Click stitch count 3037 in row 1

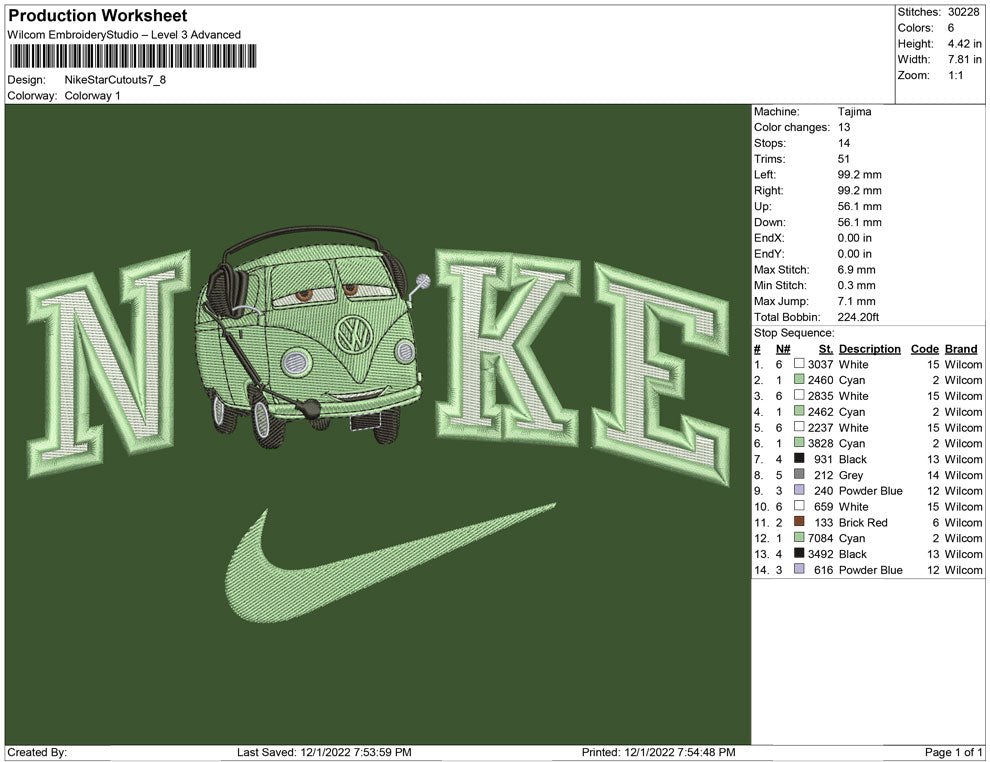coord(820,364)
